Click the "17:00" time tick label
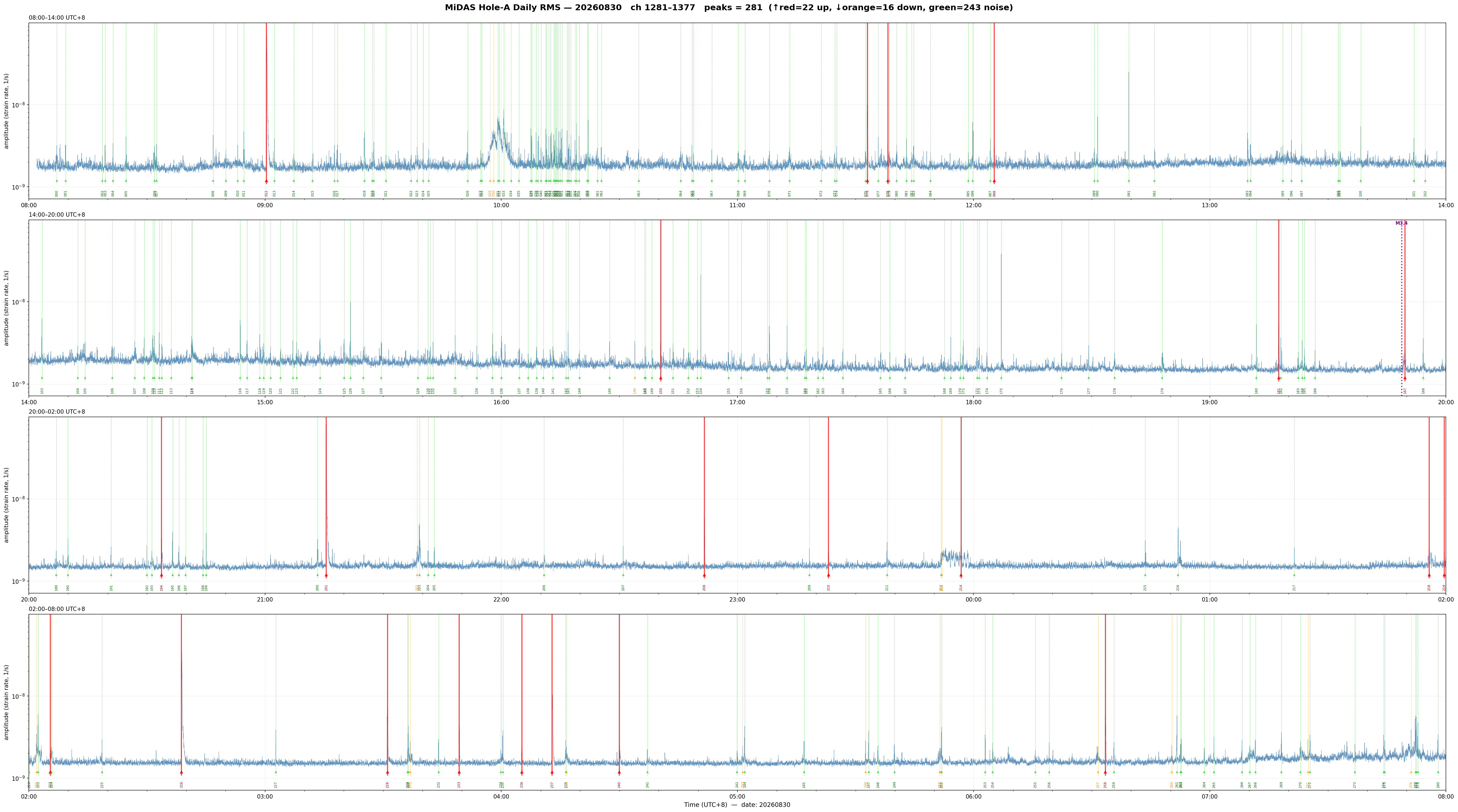The width and height of the screenshot is (1458, 812). click(x=737, y=402)
